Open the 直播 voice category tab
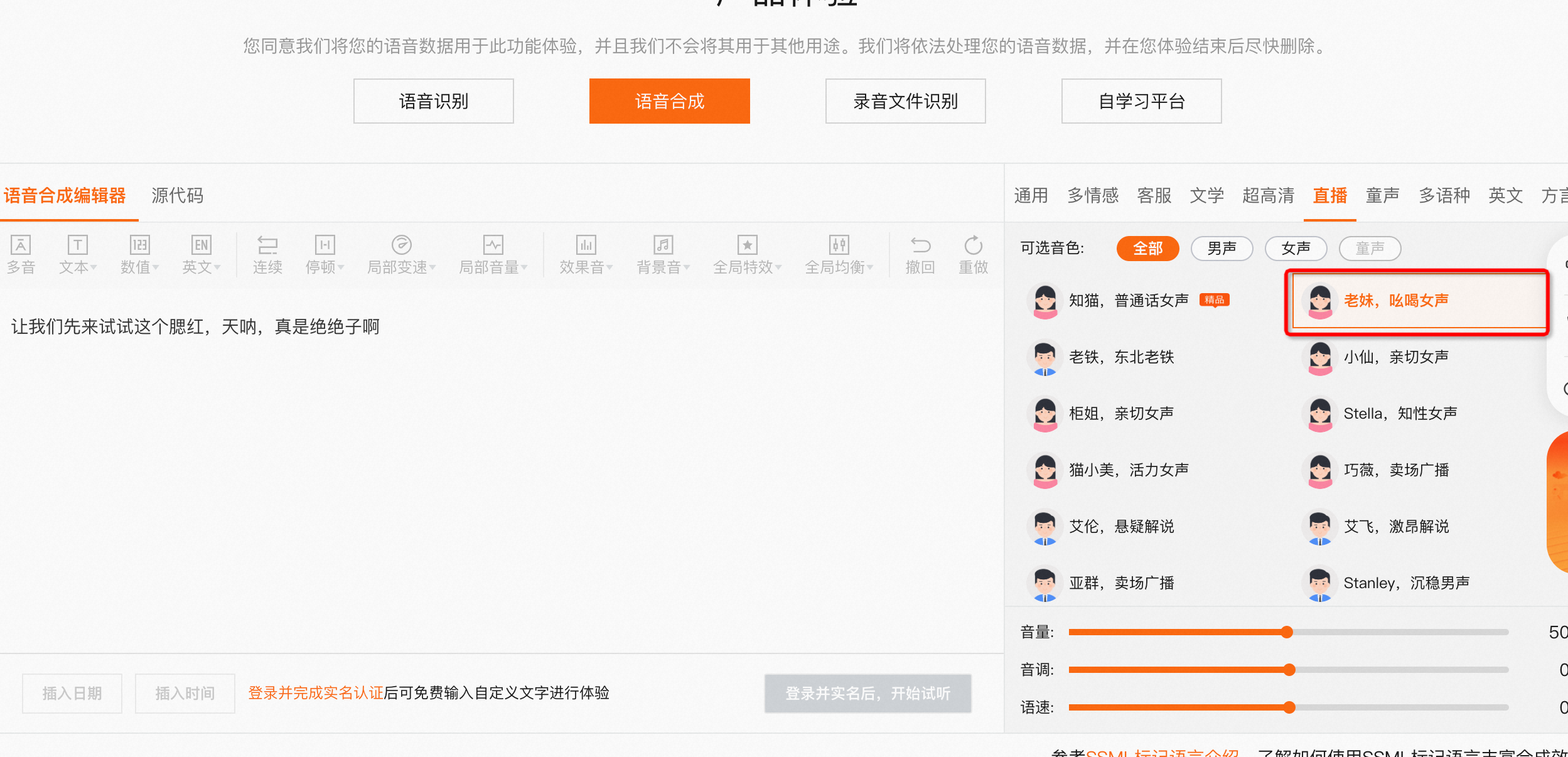This screenshot has width=1568, height=757. pyautogui.click(x=1330, y=196)
